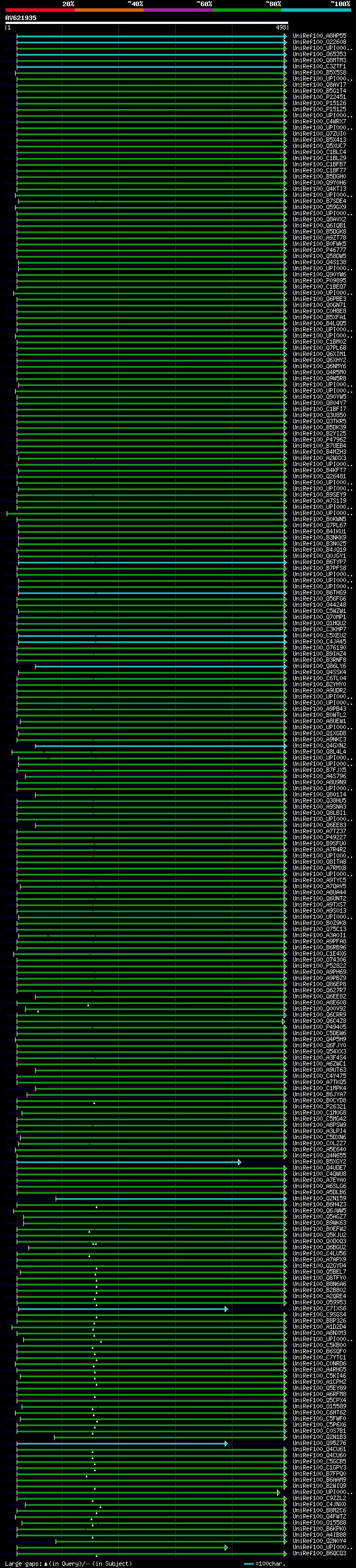Click the green ~80% identity legend segment
This screenshot has width=356, height=1568.
click(x=247, y=10)
